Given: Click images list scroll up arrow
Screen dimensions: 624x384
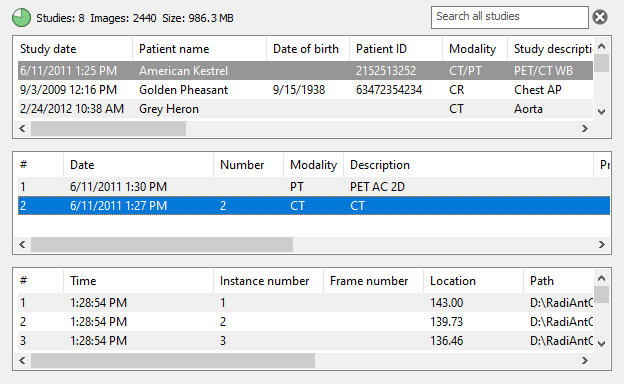Looking at the screenshot, I should 602,278.
